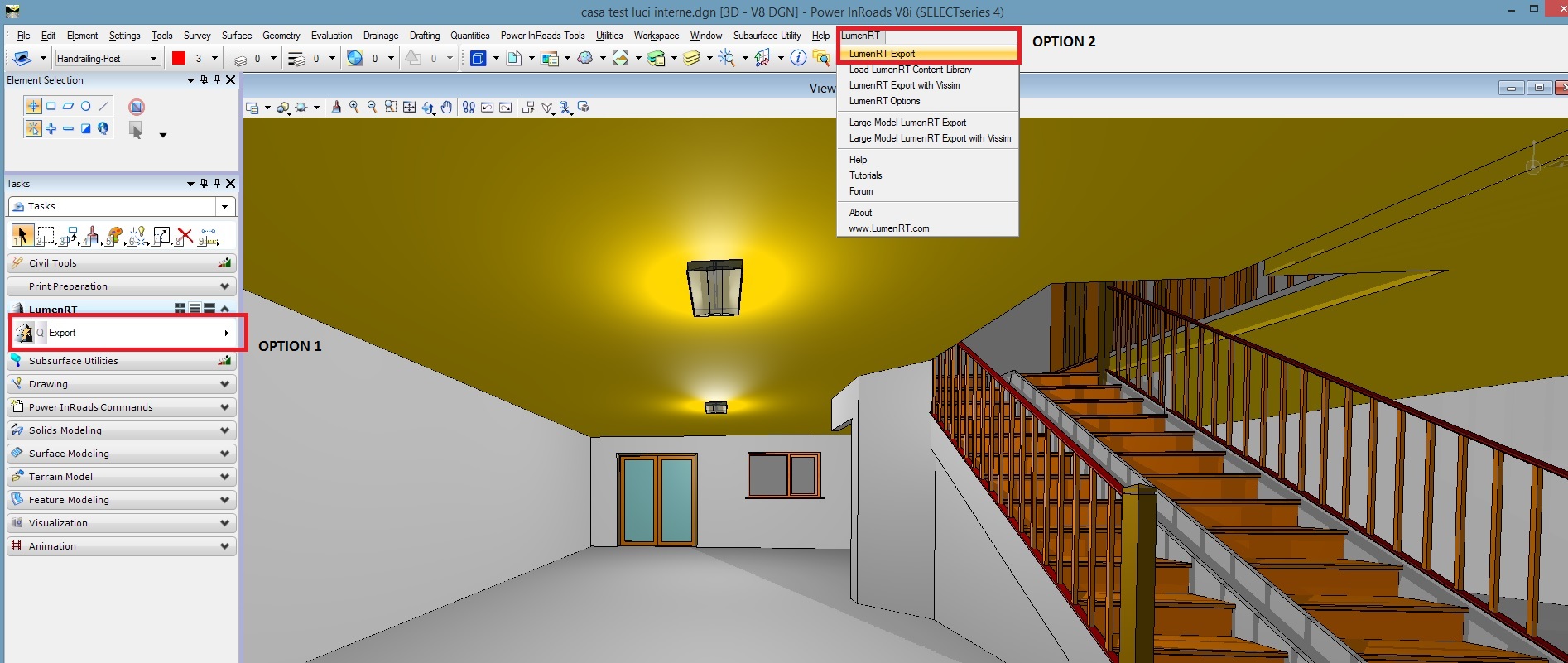Image resolution: width=1568 pixels, height=663 pixels.
Task: Open the Power InRoads Commands group
Action: click(x=121, y=407)
